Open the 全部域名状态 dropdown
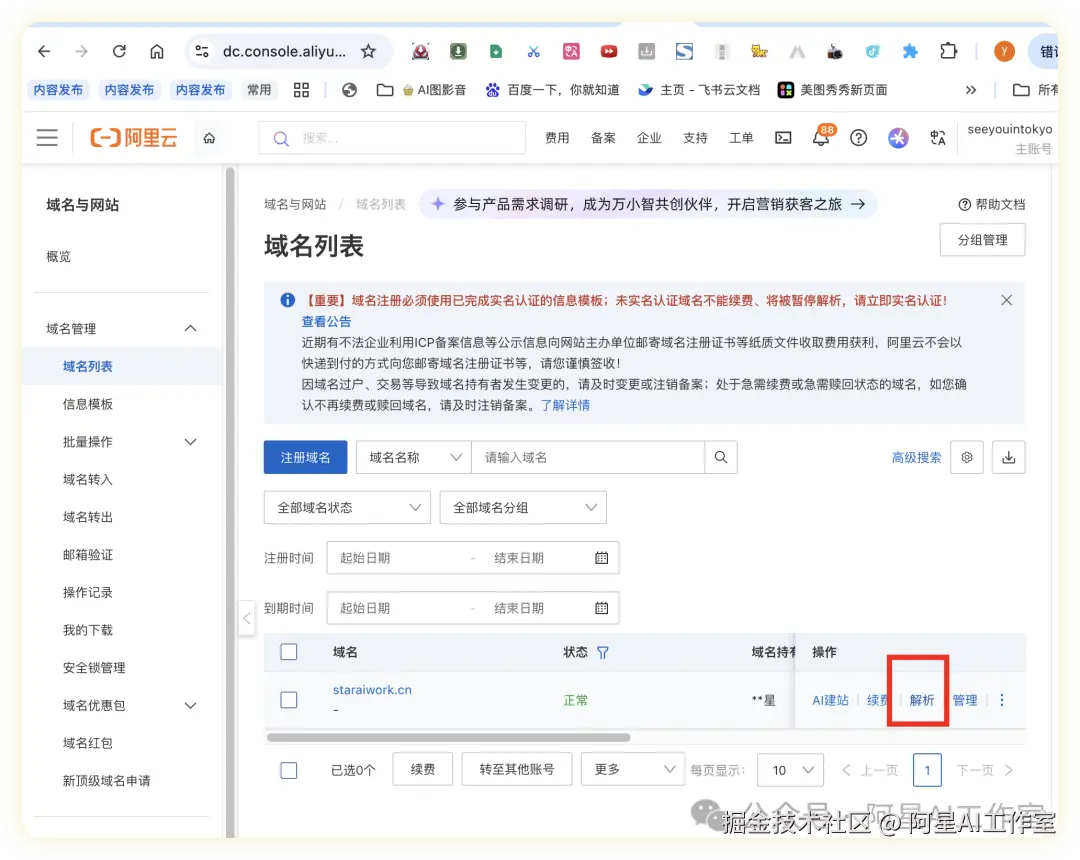1080x860 pixels. (x=346, y=507)
